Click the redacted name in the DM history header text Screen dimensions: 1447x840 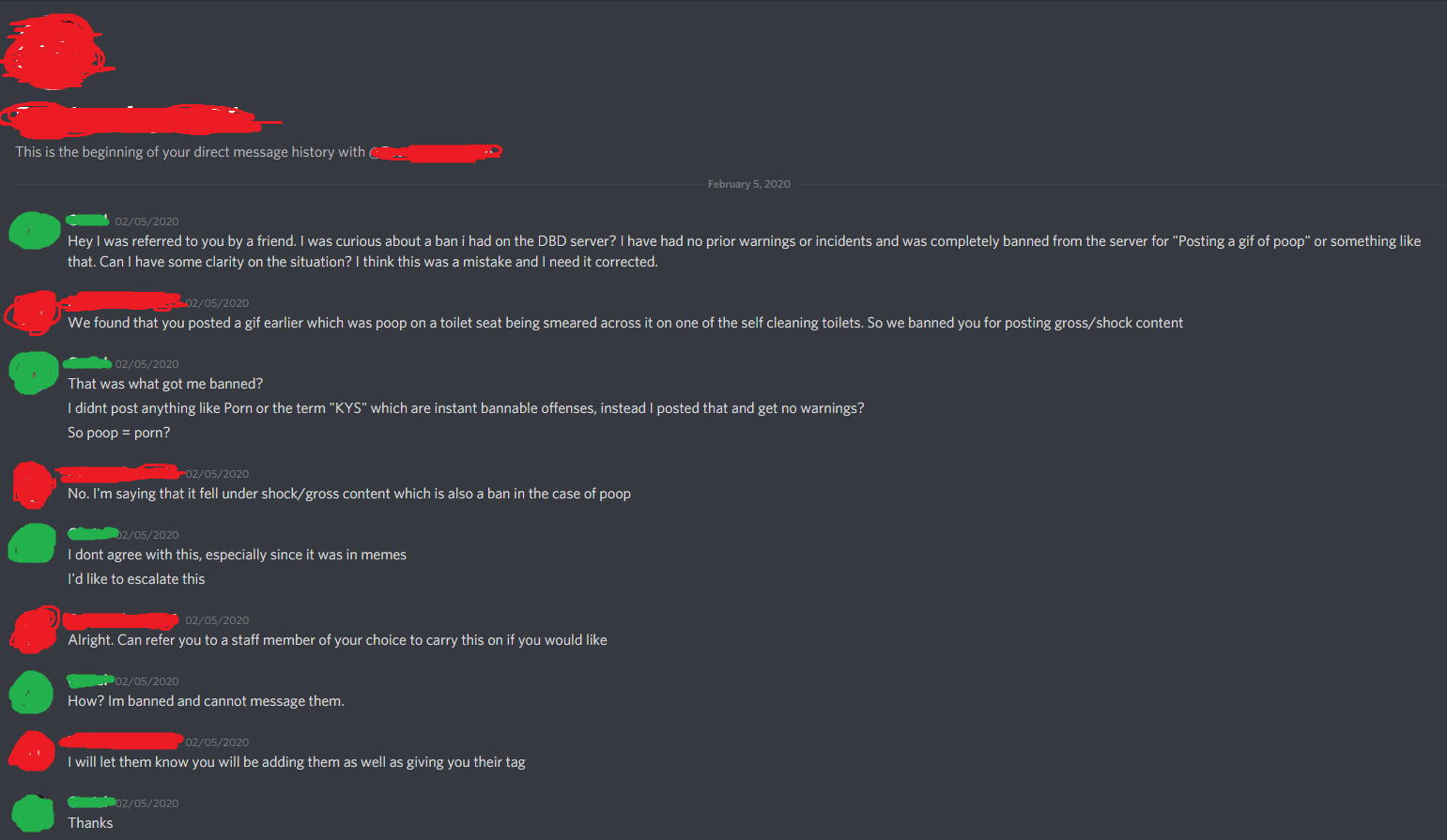pyautogui.click(x=436, y=151)
